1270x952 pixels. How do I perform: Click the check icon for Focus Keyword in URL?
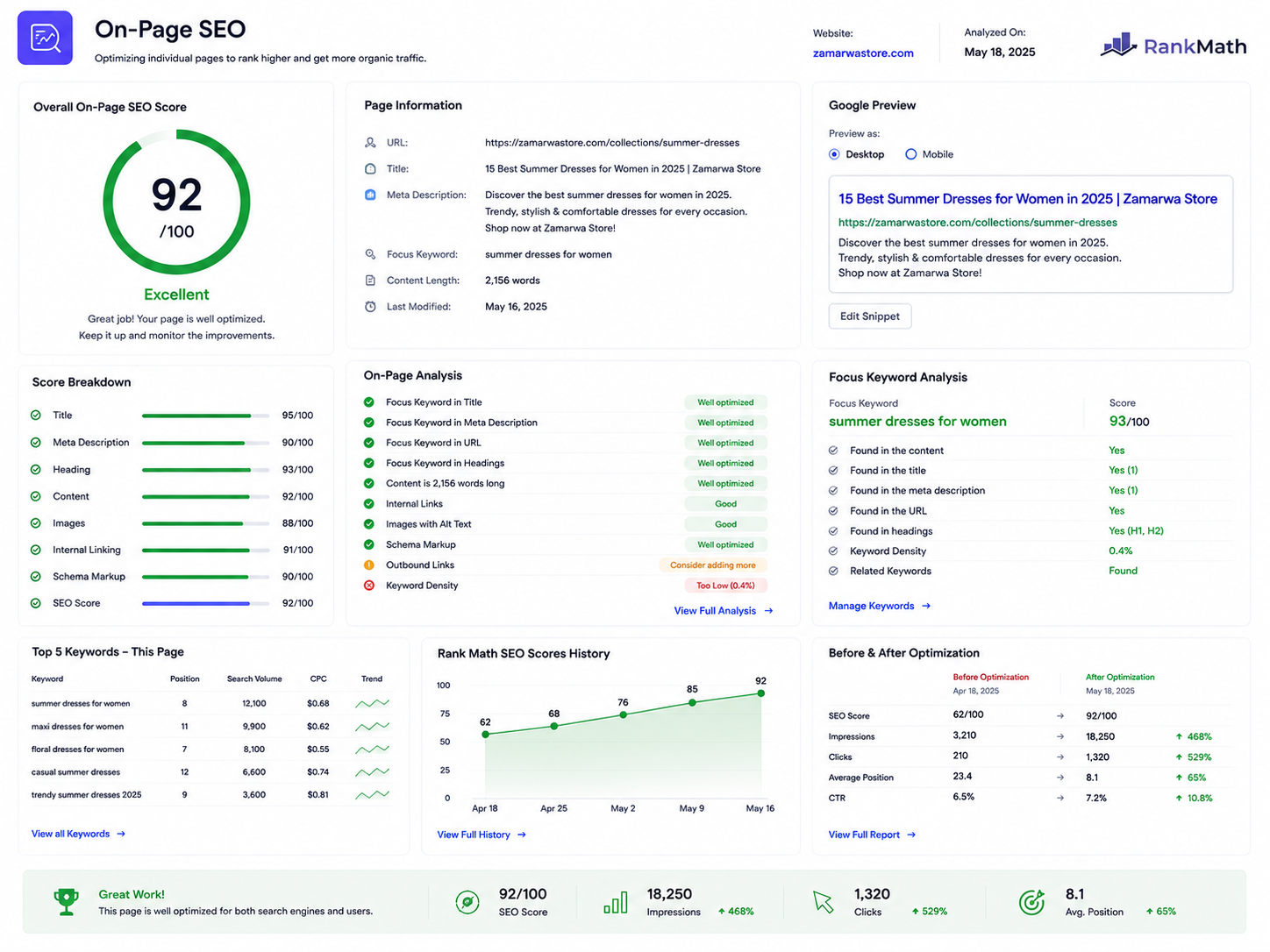pos(369,443)
